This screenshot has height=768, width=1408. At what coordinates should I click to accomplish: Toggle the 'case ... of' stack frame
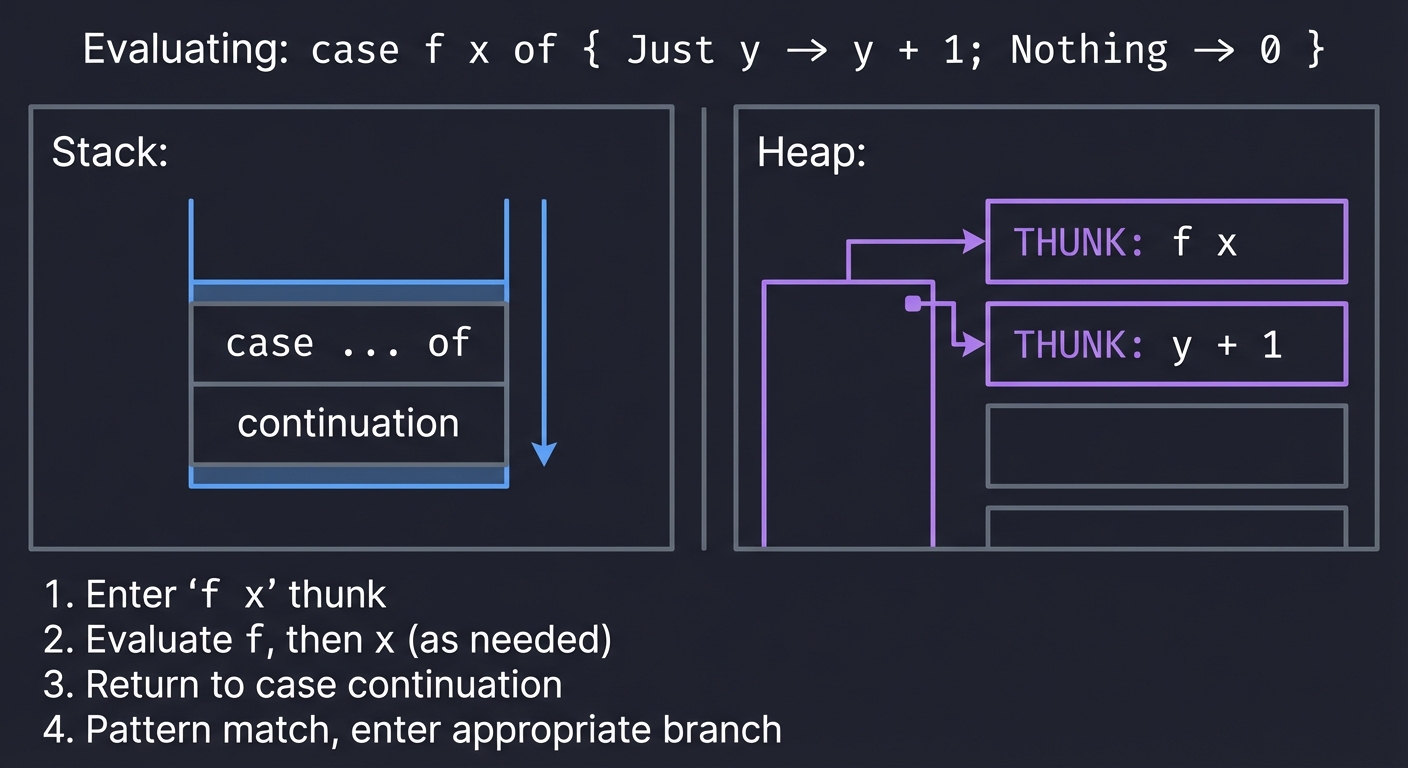pyautogui.click(x=348, y=342)
